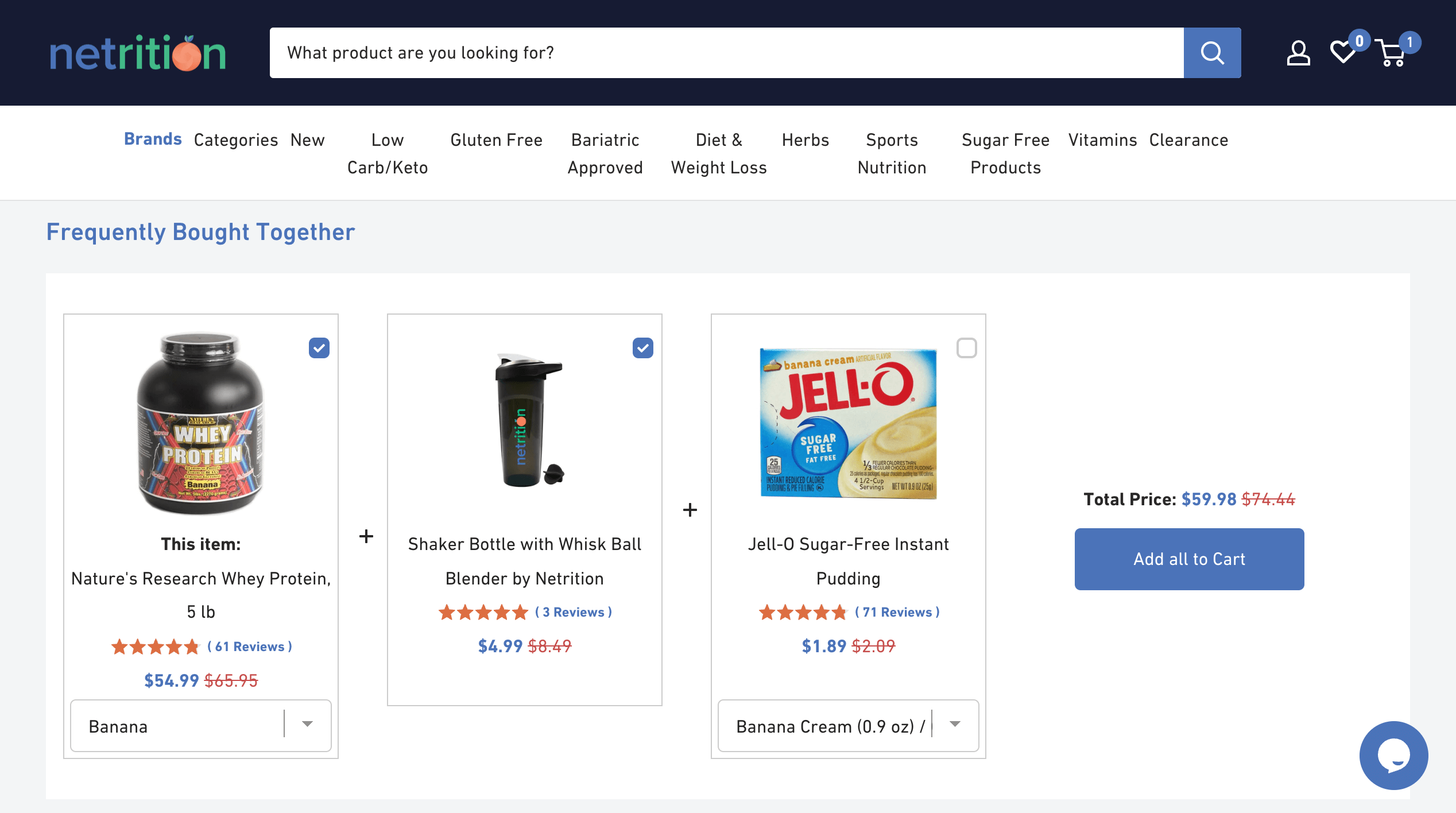Open the Jell-O Sugar-Free Instant Pudding title

[849, 561]
